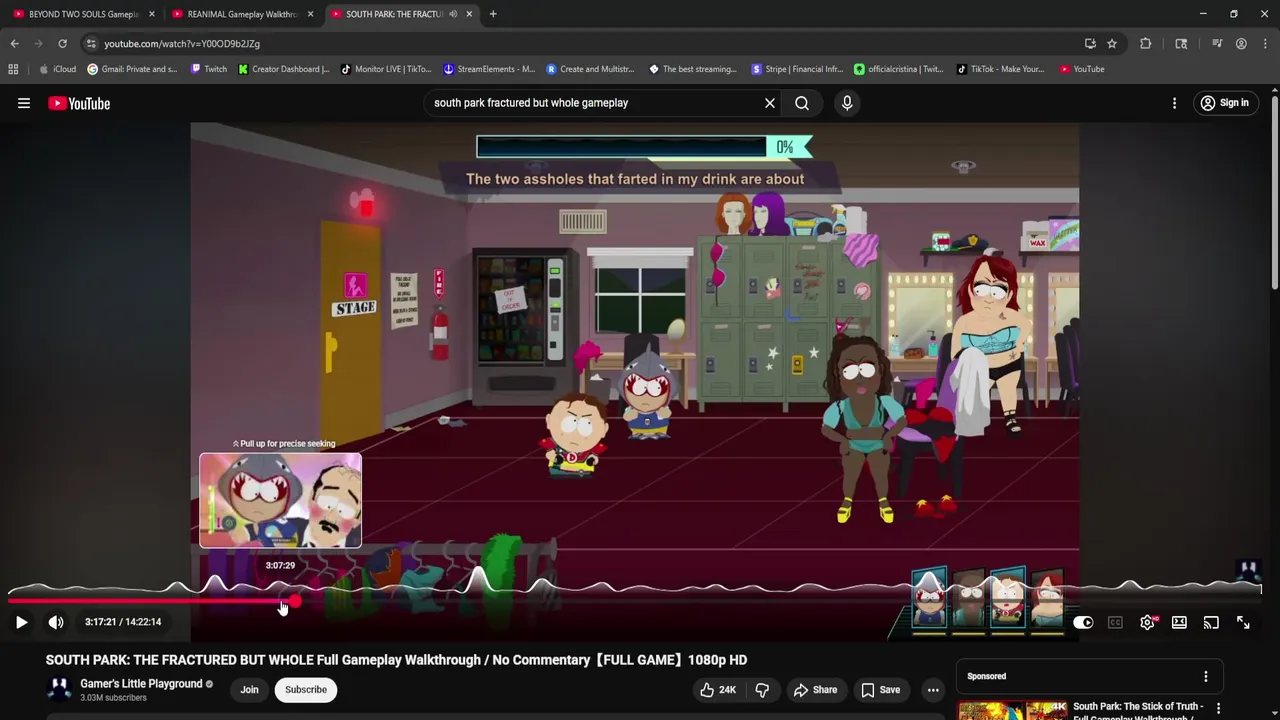Open Chrome three-dot menu
Viewport: 1280px width, 720px height.
click(x=1264, y=44)
